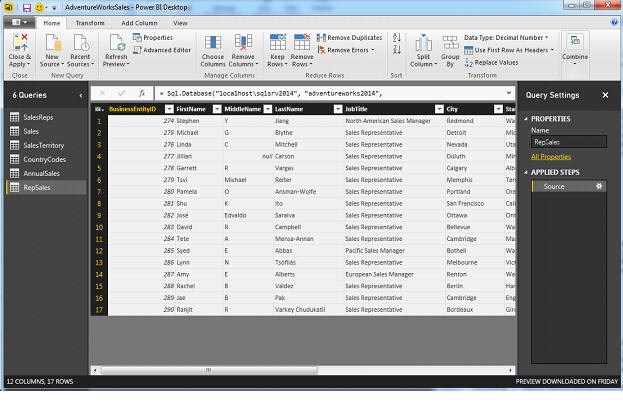Sort descending with Z-A icon
623x408 pixels.
[397, 50]
